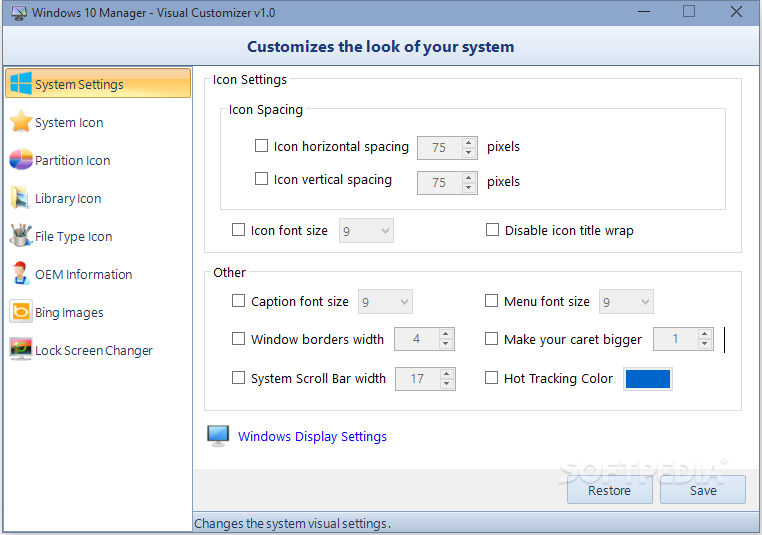Maximize the Visual Customizer window
Screen dimensions: 762x535
coord(689,12)
